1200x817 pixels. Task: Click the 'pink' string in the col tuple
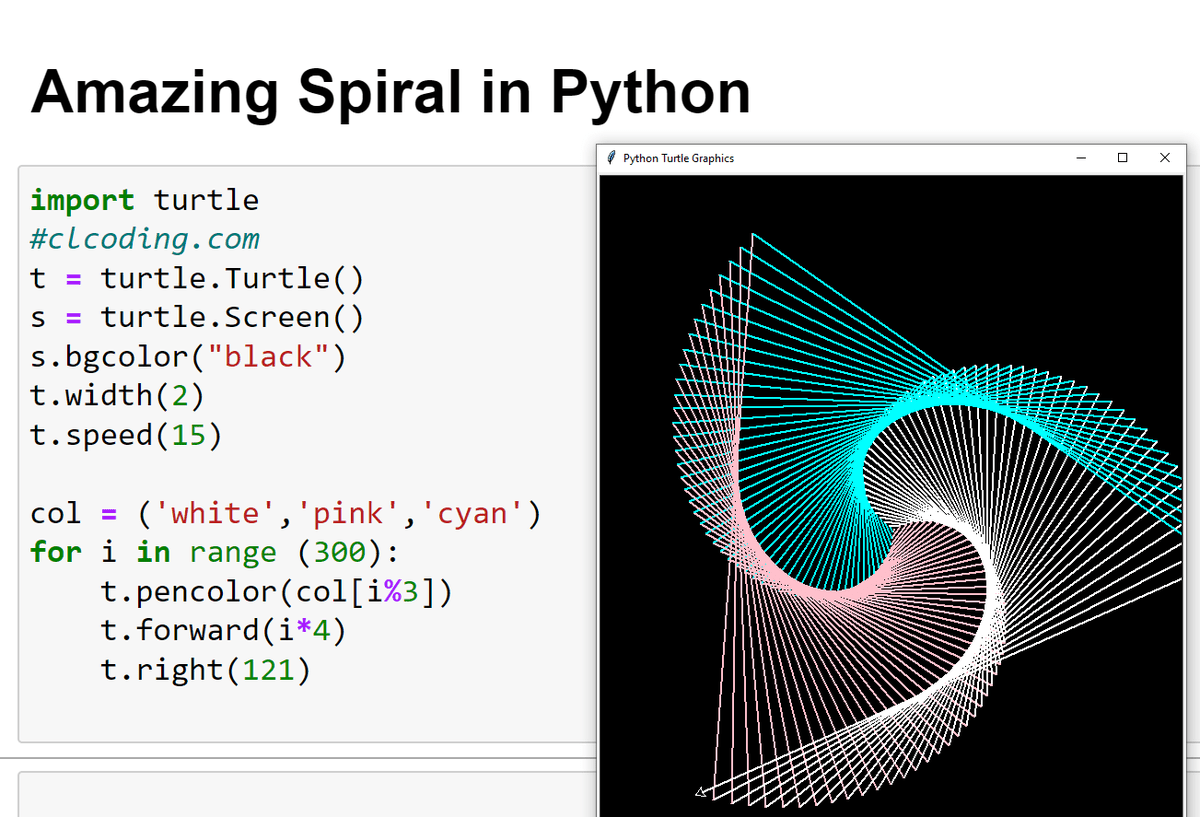pyautogui.click(x=348, y=513)
